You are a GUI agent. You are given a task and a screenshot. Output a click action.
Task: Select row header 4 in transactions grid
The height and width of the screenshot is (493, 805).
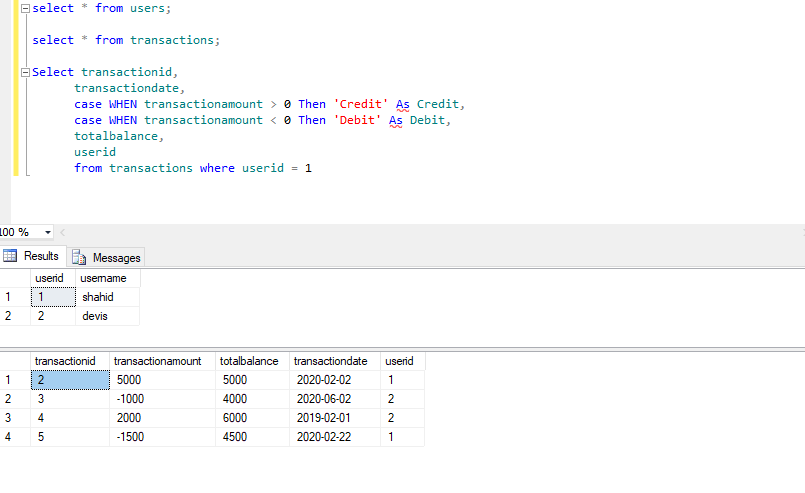coord(15,437)
